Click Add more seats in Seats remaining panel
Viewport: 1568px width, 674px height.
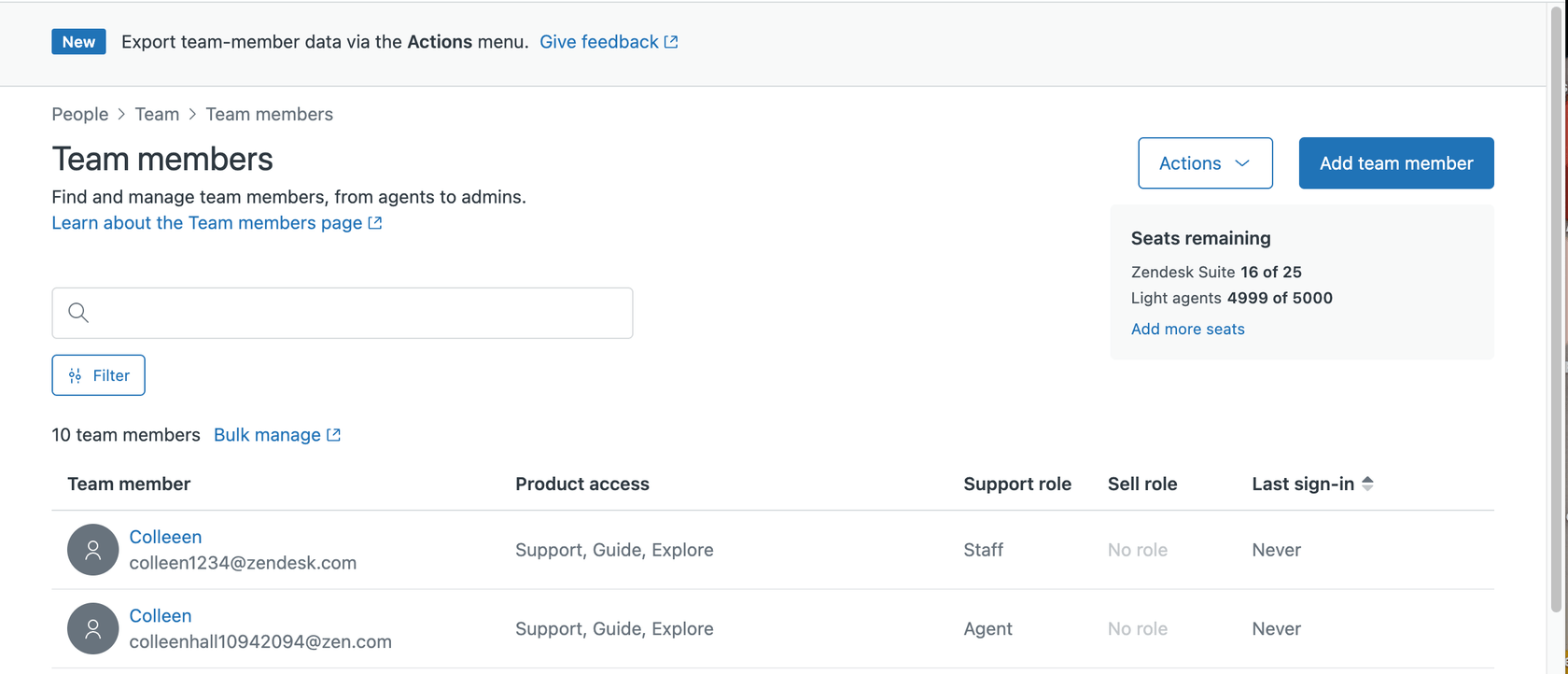coord(1187,329)
